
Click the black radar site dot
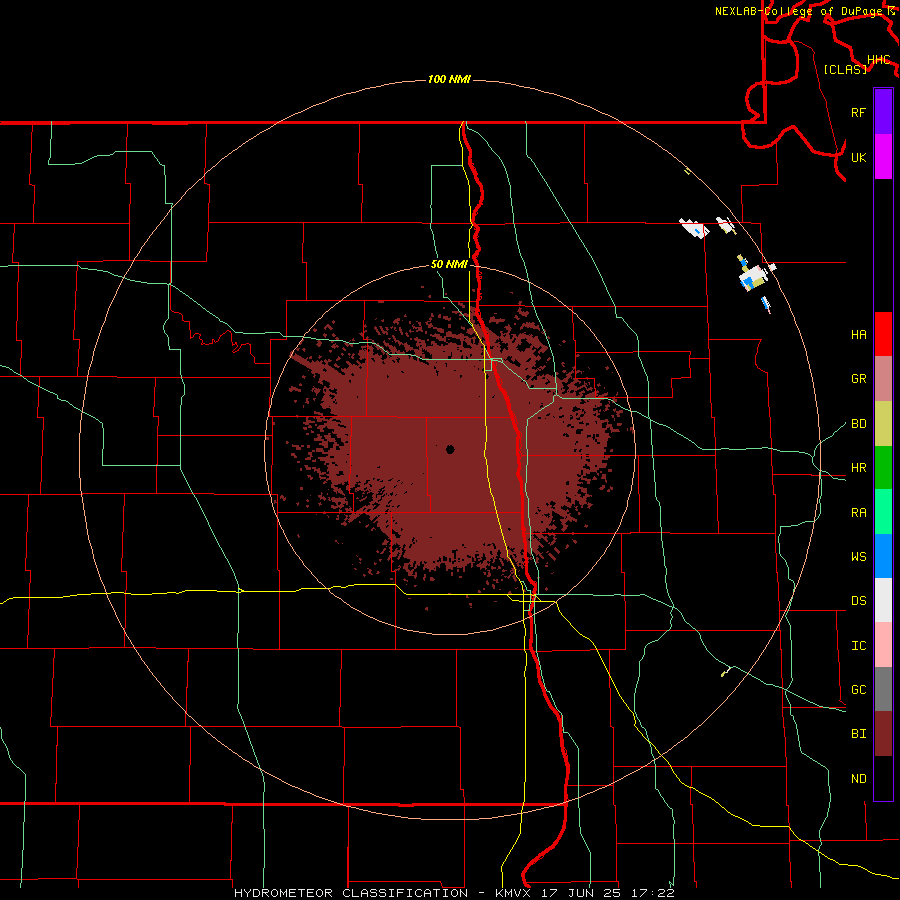450,449
